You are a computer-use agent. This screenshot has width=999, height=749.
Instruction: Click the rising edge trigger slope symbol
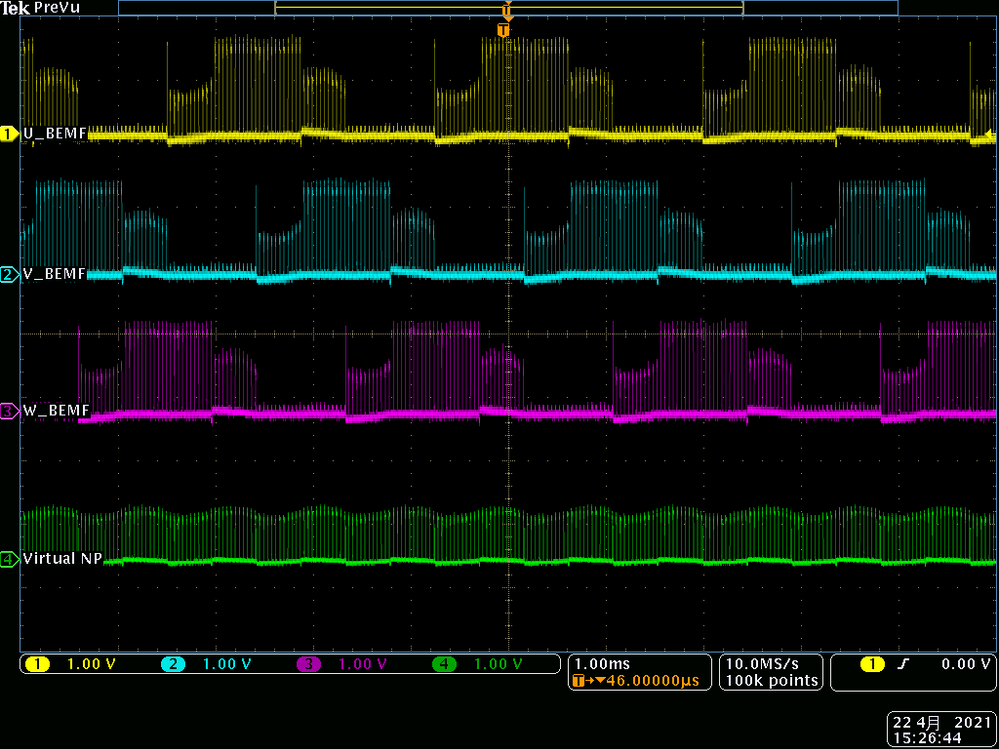tap(902, 664)
